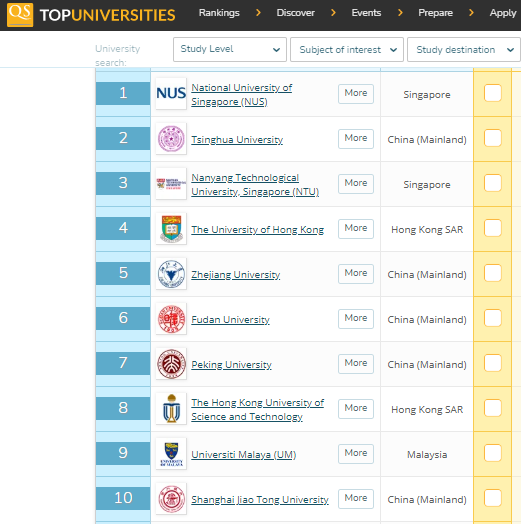Tick the checkbox for Tsinghua University

click(493, 138)
